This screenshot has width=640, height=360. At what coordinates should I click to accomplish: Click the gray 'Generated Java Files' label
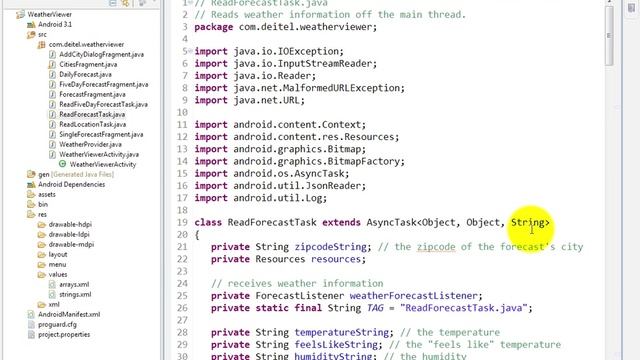coord(82,174)
